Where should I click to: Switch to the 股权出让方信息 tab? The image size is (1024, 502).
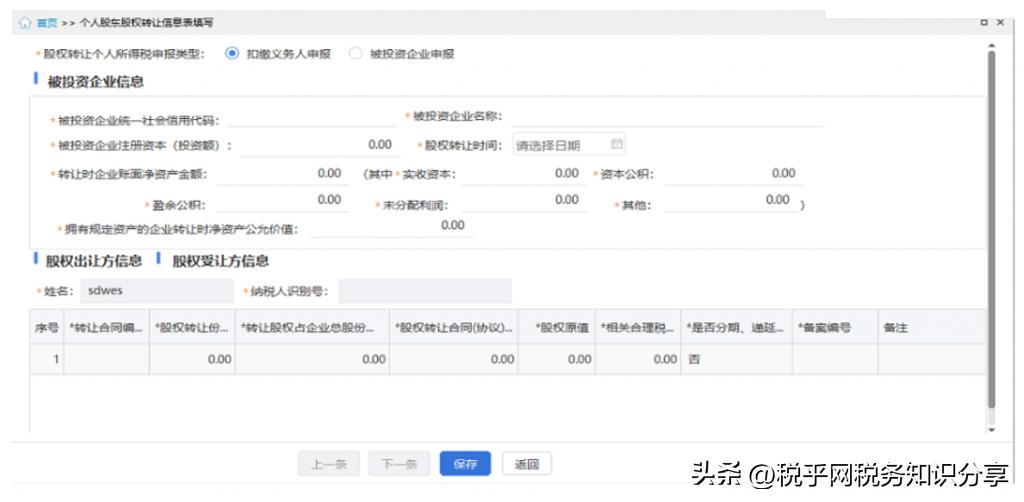coord(93,261)
